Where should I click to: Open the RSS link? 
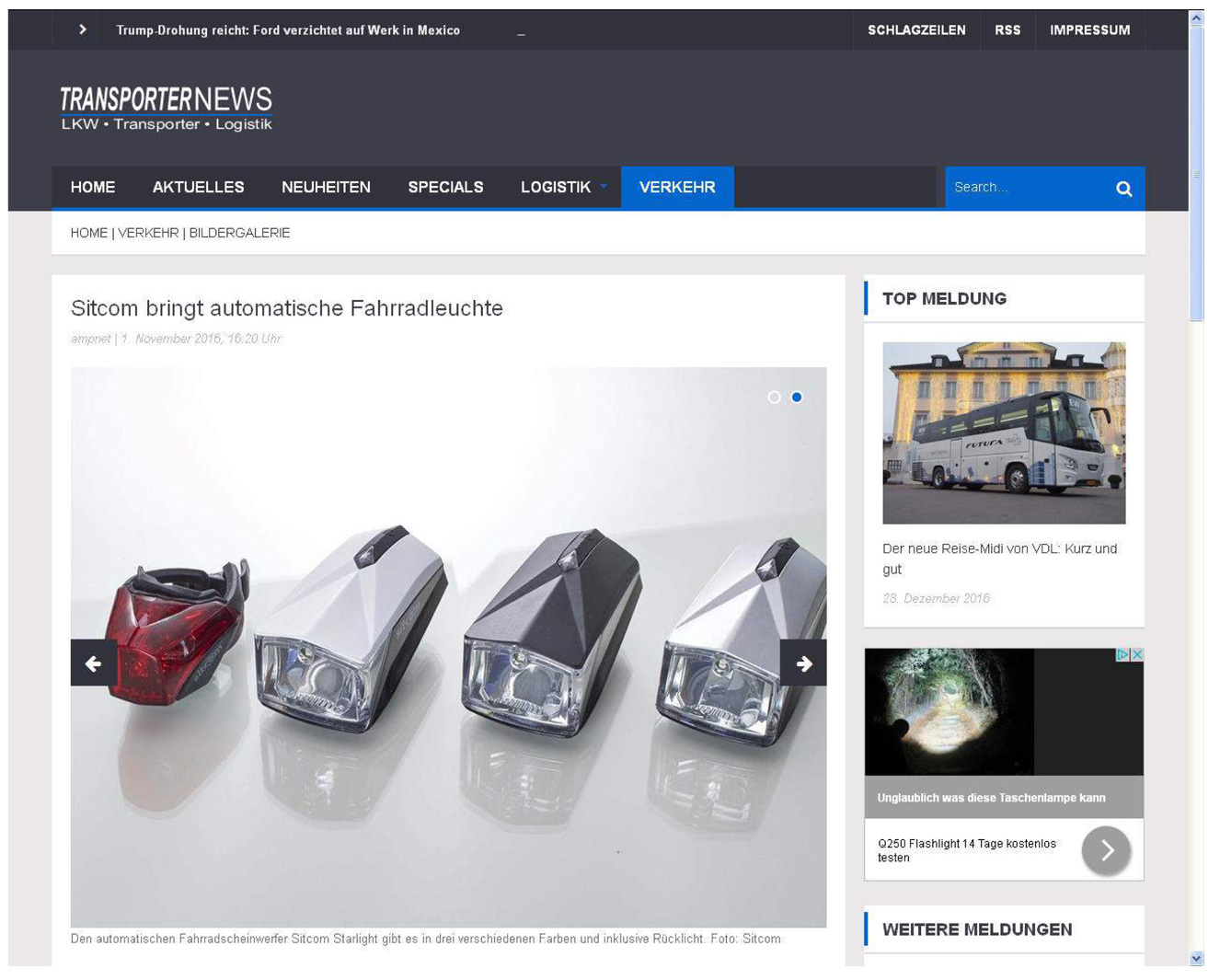pyautogui.click(x=1007, y=30)
